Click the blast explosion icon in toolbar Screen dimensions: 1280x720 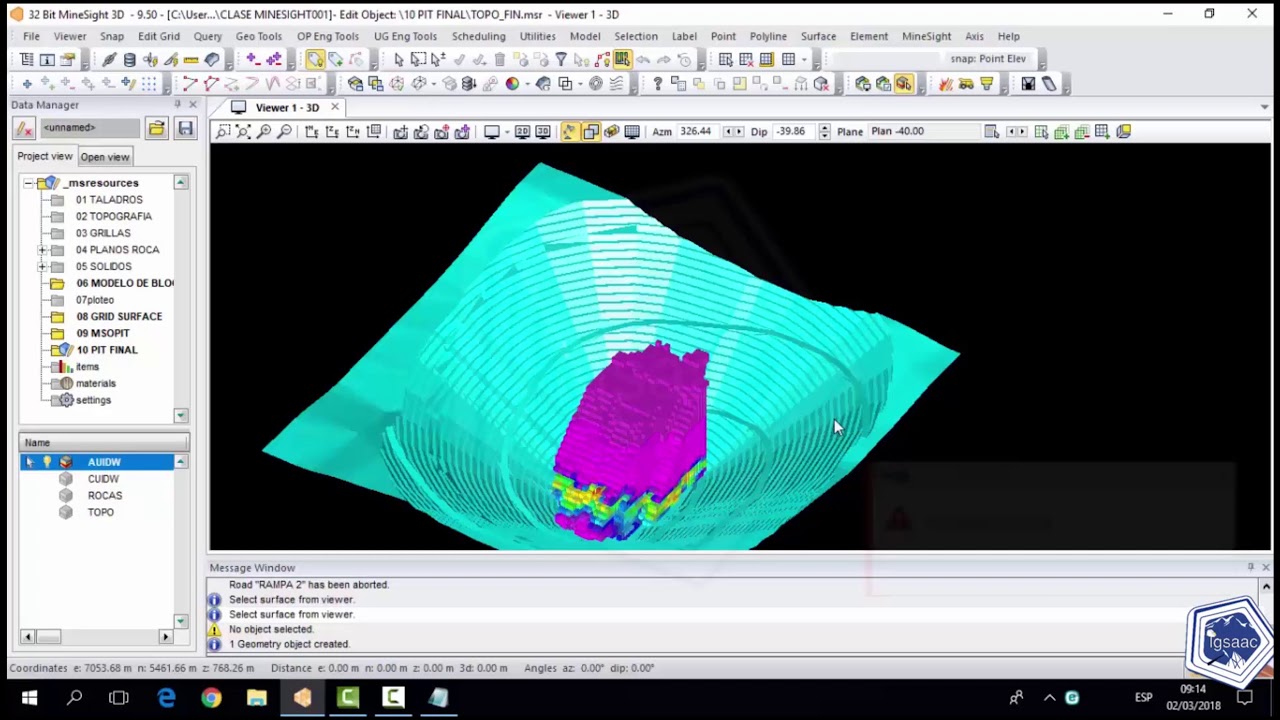click(x=945, y=84)
